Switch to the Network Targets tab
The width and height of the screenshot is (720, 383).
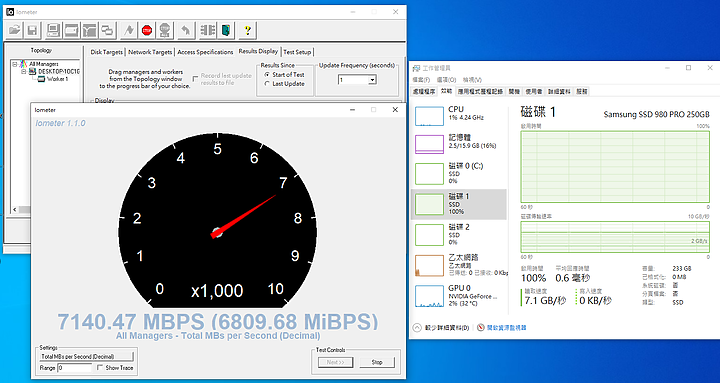(x=150, y=52)
